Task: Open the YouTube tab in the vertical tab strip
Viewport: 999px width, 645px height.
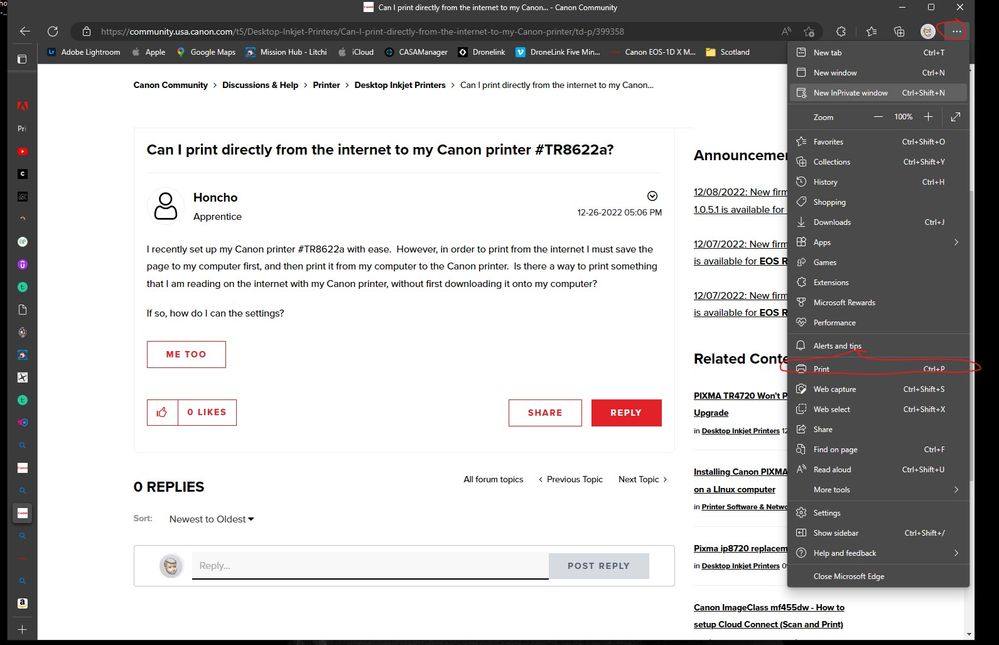Action: 22,152
